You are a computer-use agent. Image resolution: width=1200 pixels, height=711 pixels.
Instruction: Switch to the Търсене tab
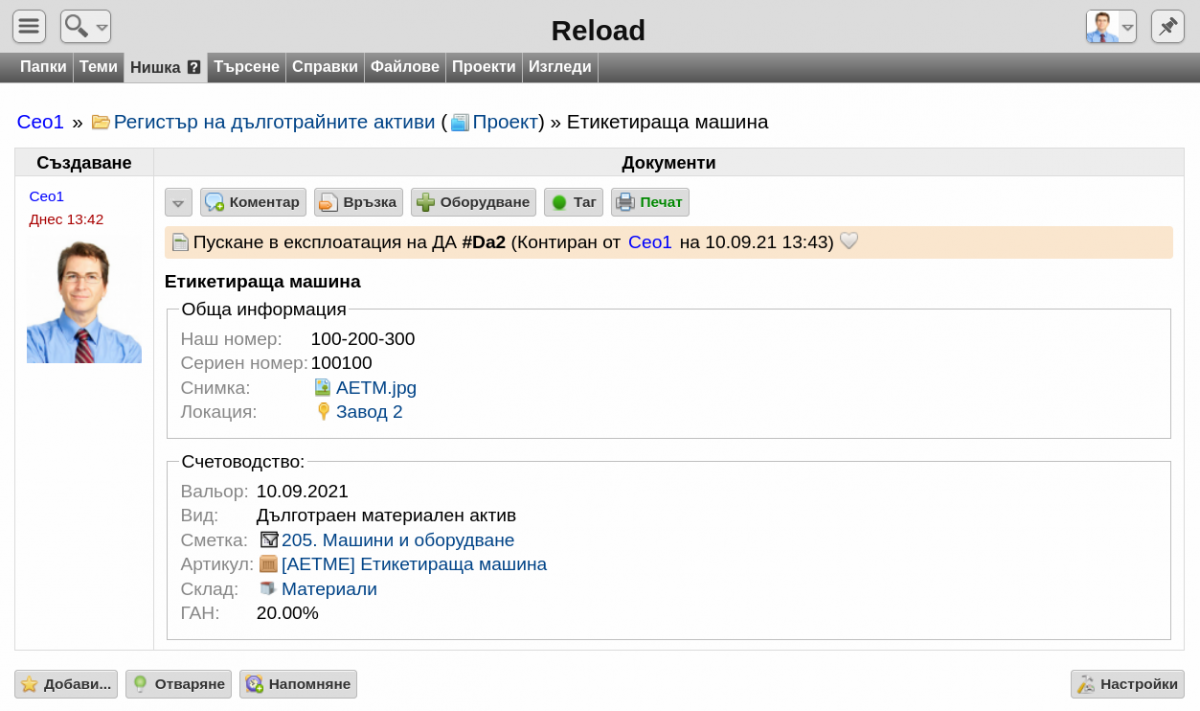point(246,67)
